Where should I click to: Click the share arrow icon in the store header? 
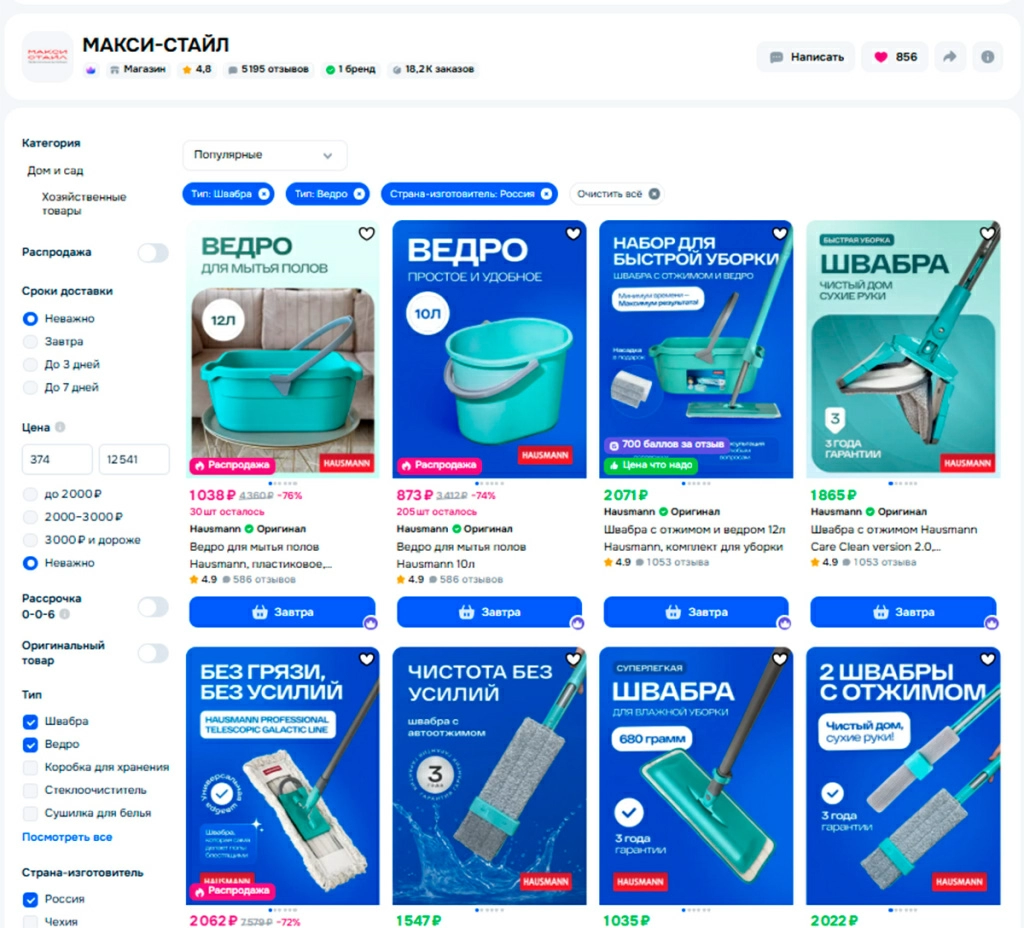tap(950, 57)
